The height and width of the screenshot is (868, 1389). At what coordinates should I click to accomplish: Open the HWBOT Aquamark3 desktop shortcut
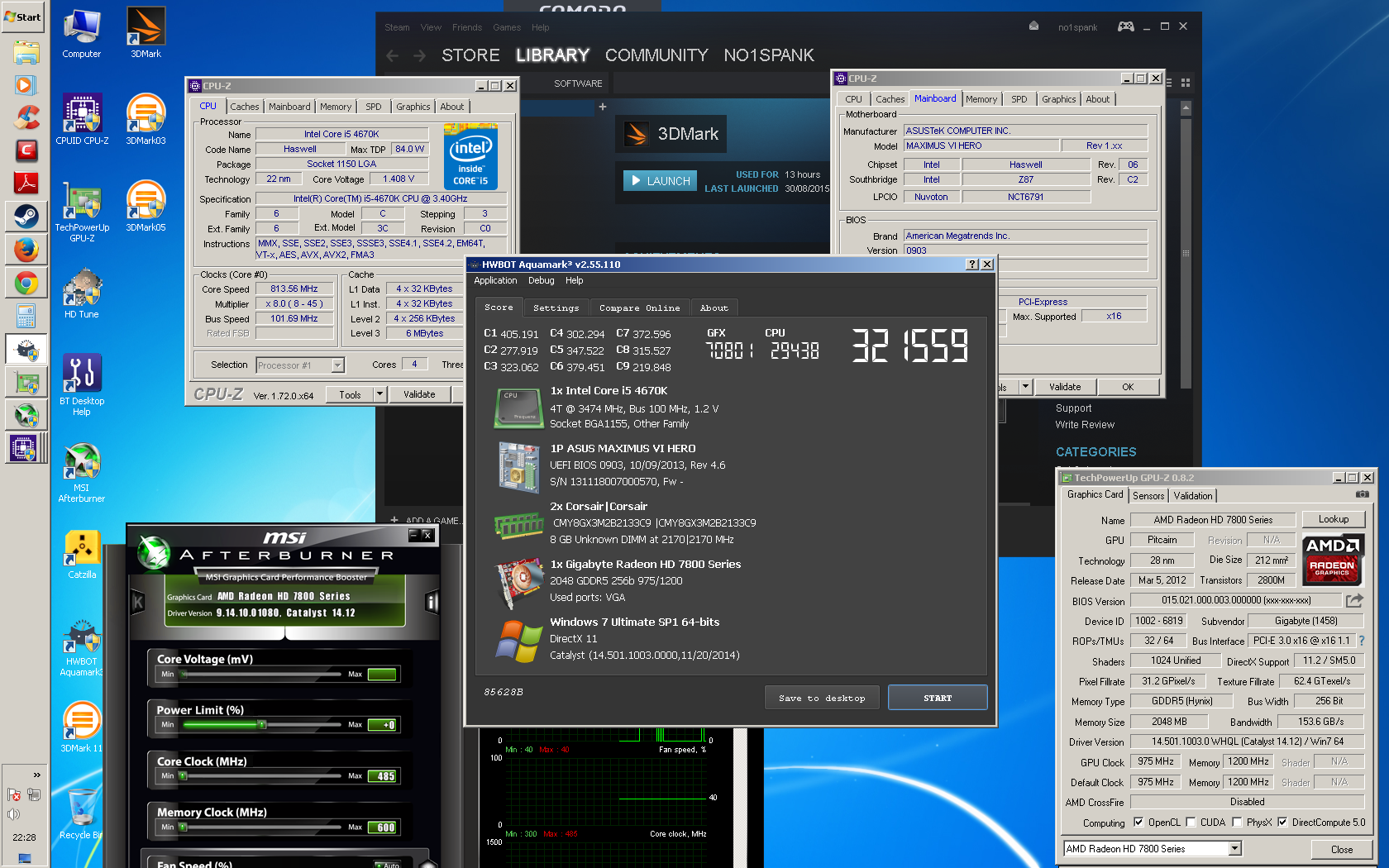pyautogui.click(x=82, y=648)
